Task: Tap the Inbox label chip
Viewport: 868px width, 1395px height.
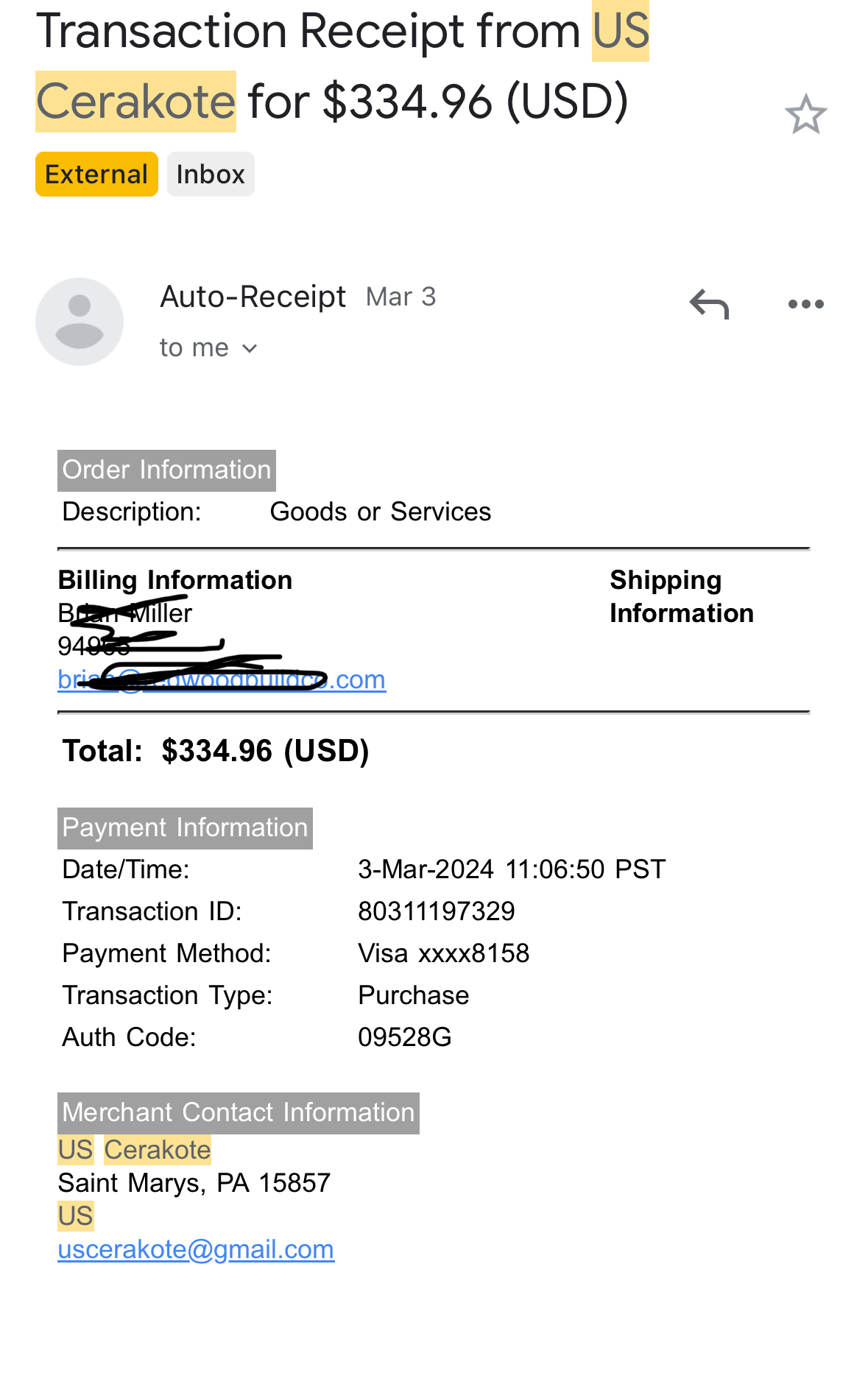Action: [x=211, y=174]
